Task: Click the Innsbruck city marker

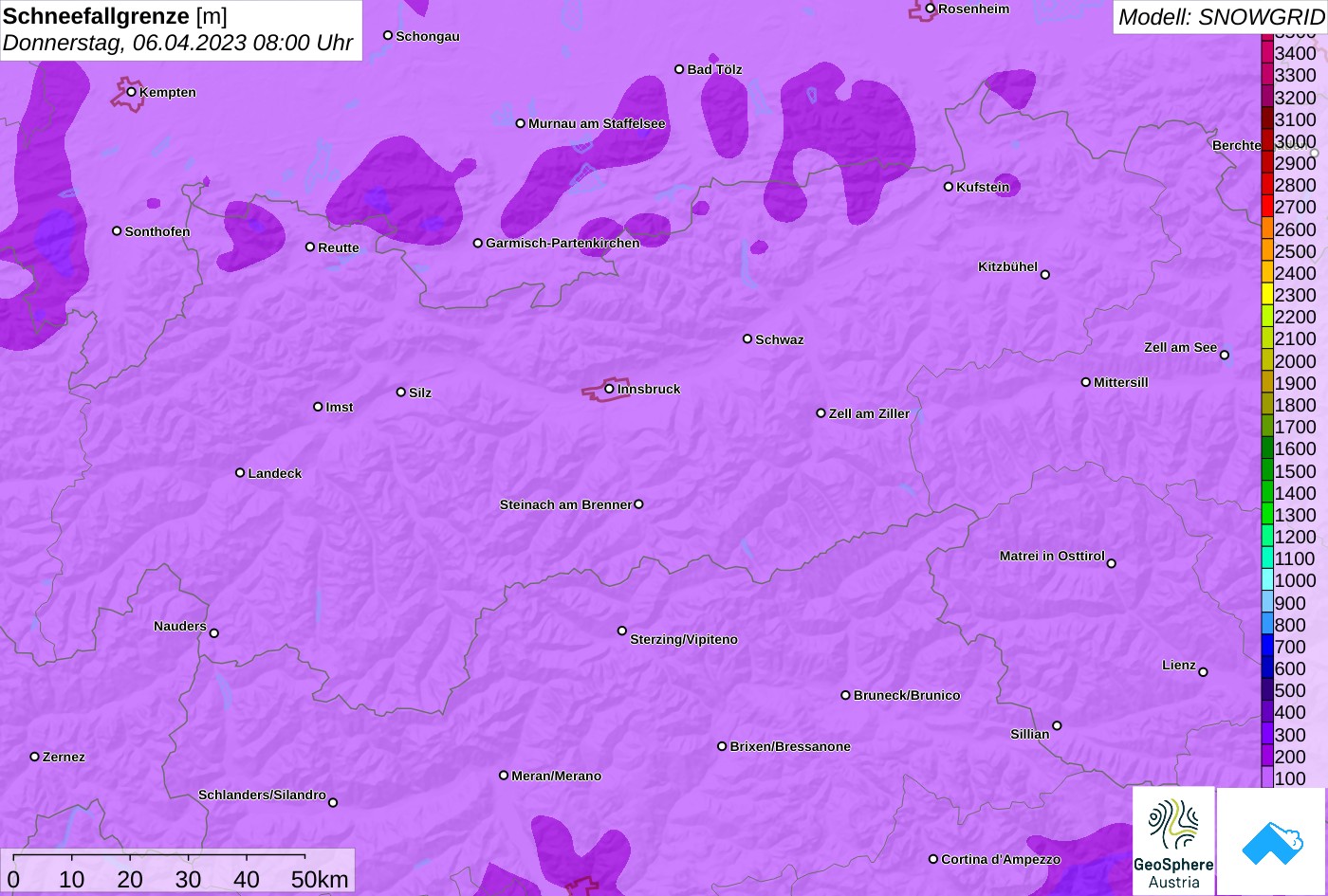Action: click(x=609, y=389)
